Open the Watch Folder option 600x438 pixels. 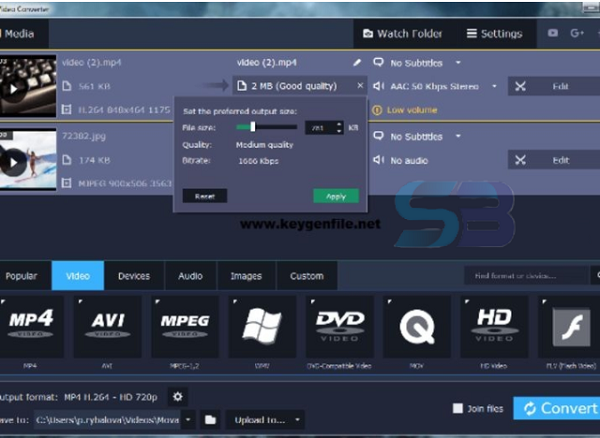pyautogui.click(x=402, y=34)
